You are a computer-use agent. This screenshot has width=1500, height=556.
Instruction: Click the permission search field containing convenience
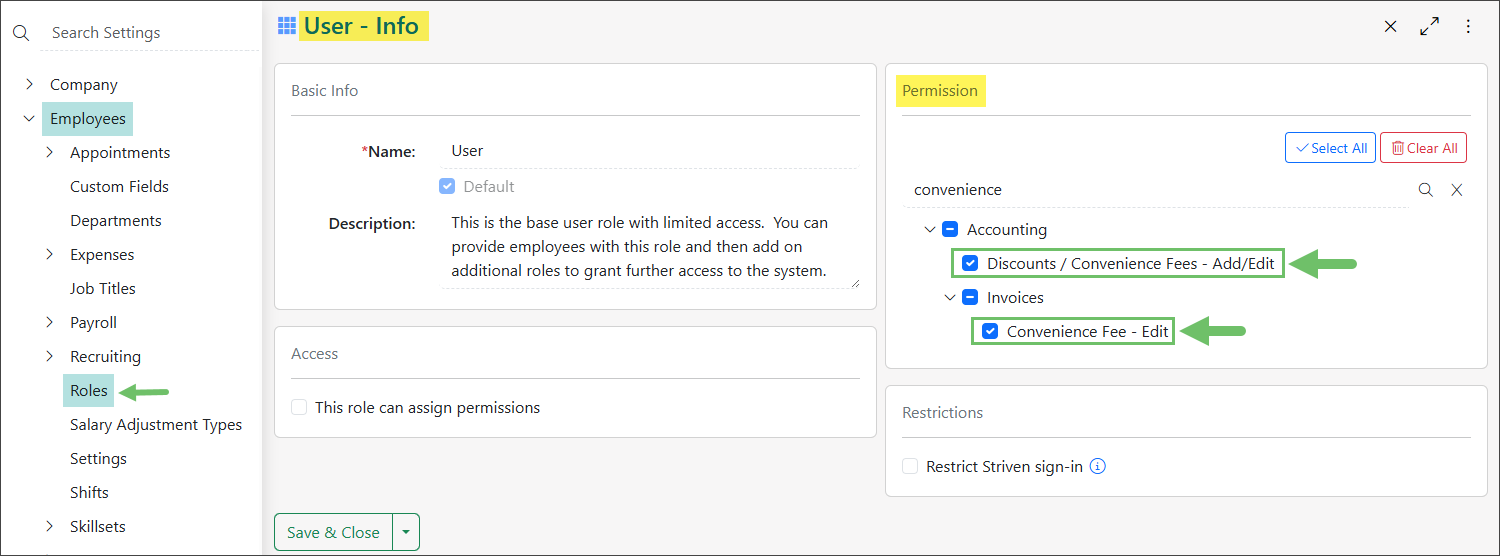click(x=1155, y=190)
